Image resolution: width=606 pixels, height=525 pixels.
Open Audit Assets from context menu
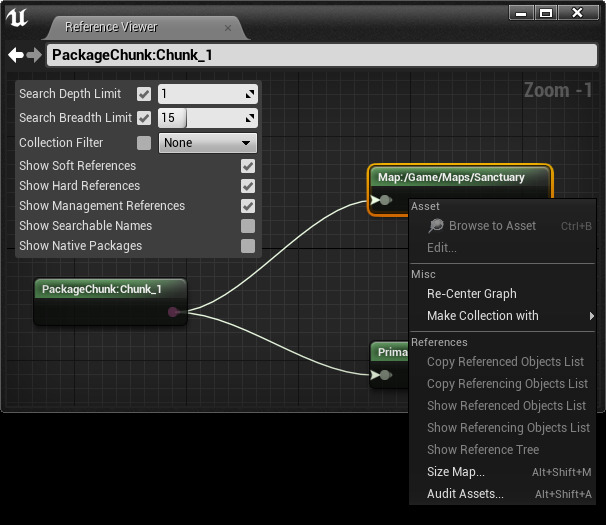pyautogui.click(x=465, y=494)
